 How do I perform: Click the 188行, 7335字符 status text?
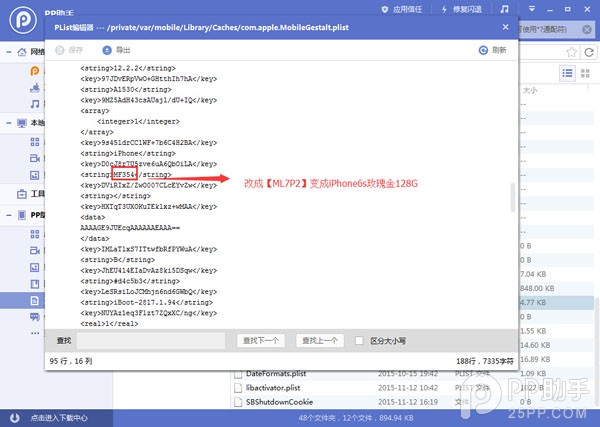coord(484,361)
